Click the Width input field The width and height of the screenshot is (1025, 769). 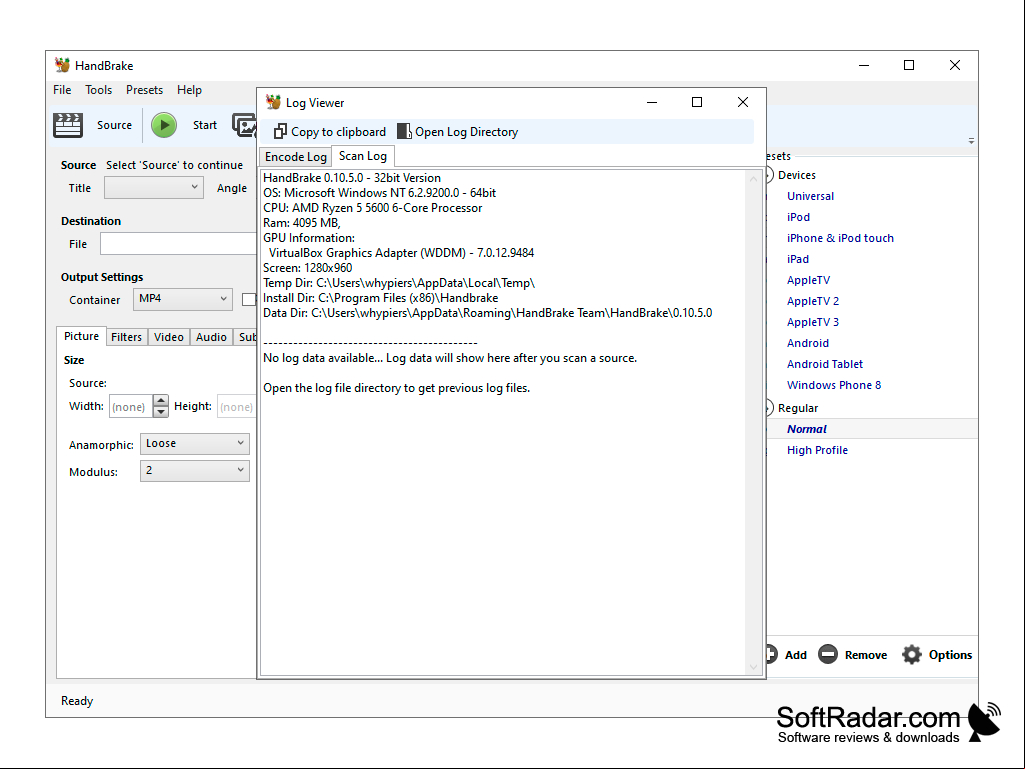pyautogui.click(x=131, y=406)
